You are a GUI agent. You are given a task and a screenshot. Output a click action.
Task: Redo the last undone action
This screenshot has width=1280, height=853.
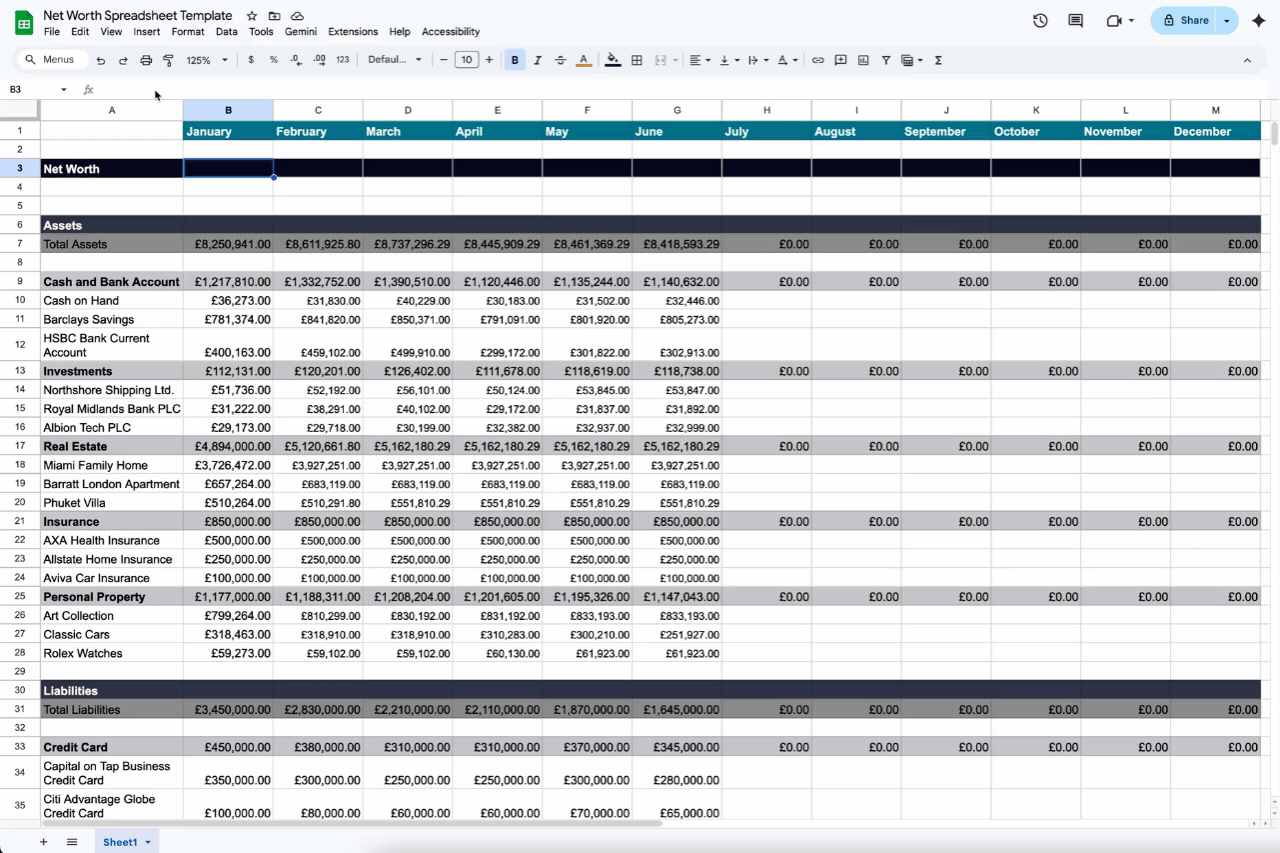[x=123, y=60]
